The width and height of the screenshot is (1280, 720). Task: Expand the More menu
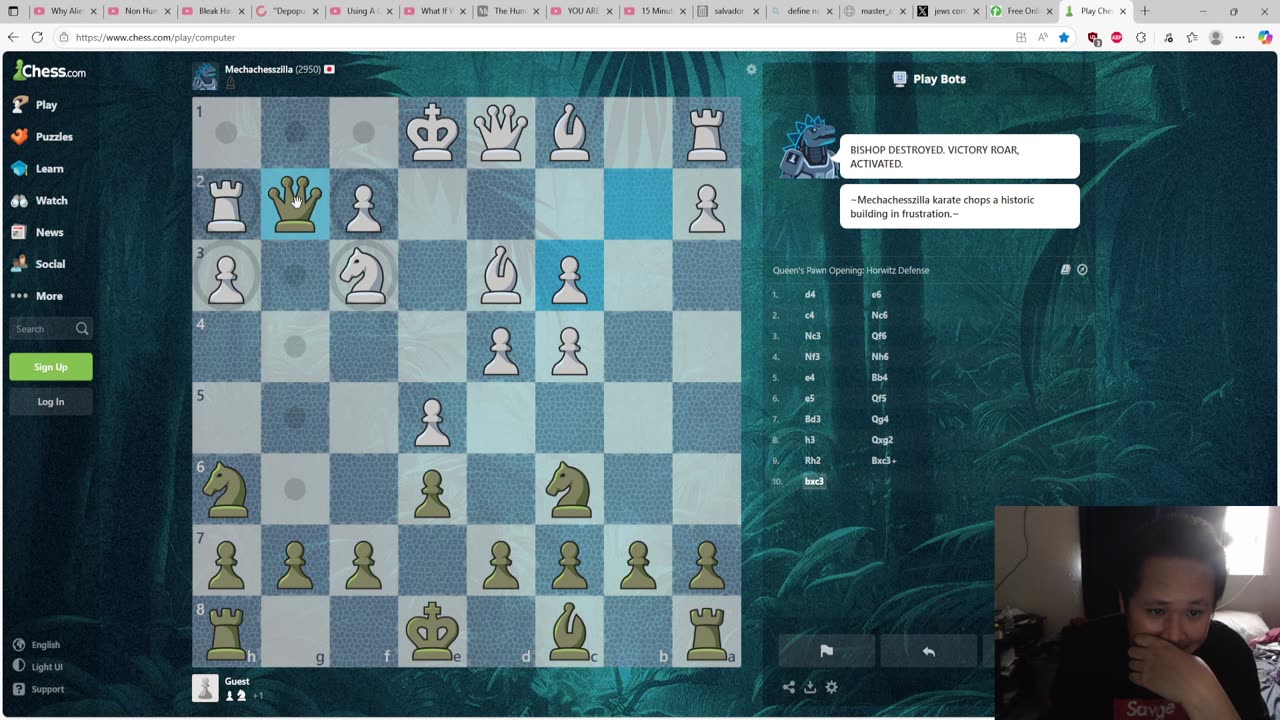(49, 297)
